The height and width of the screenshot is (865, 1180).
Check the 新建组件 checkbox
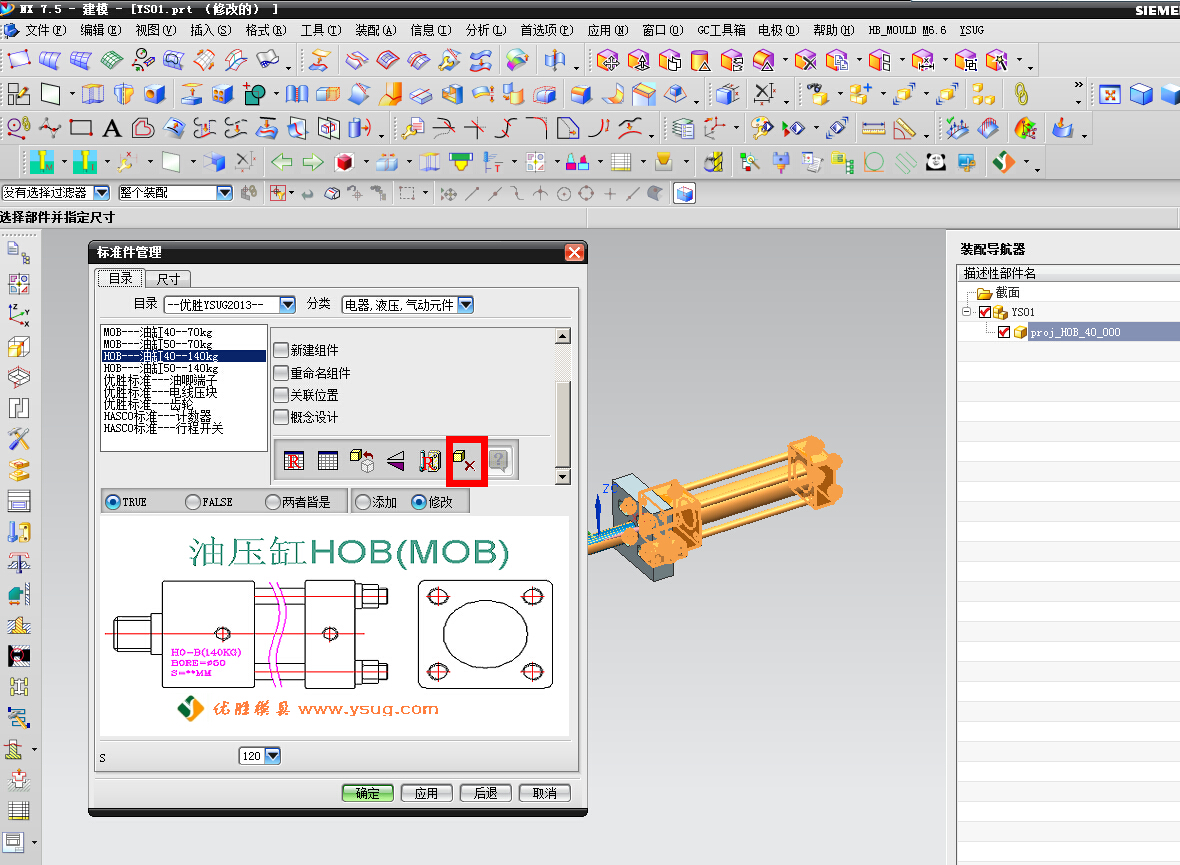(281, 350)
